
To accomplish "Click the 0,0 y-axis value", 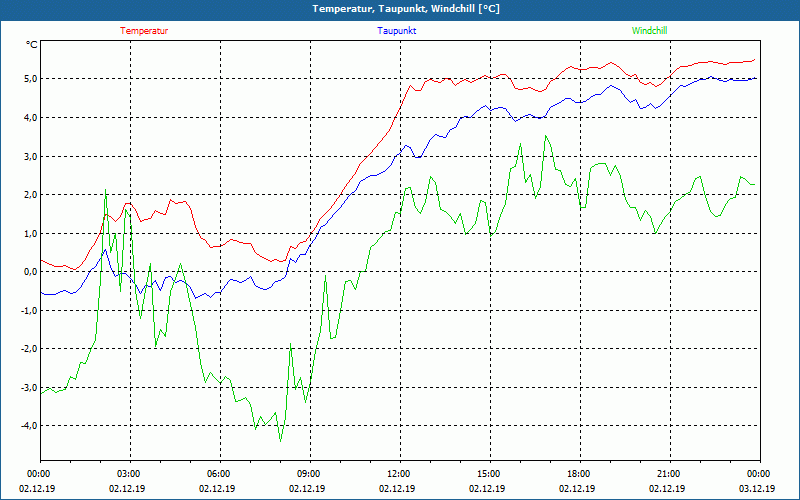I will [30, 271].
